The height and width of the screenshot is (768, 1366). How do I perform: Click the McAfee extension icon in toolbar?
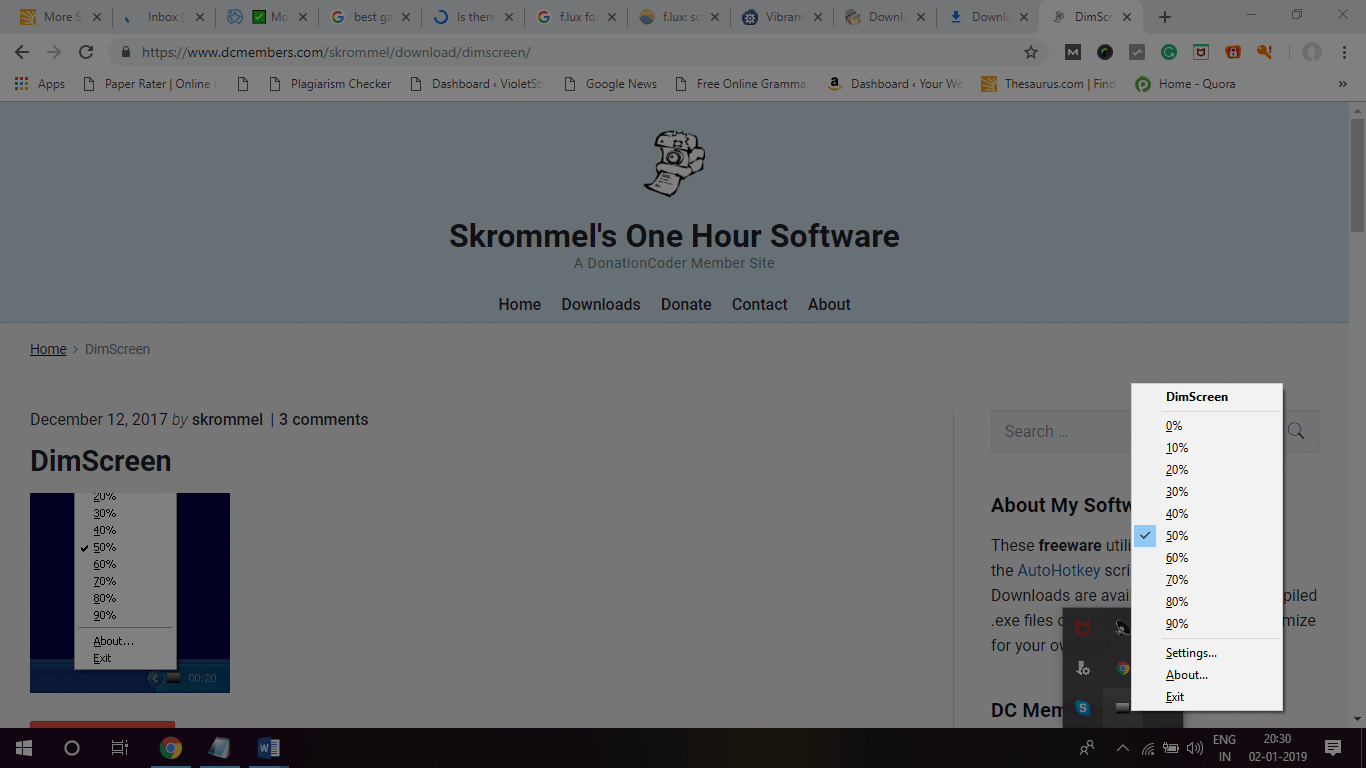click(x=1201, y=52)
